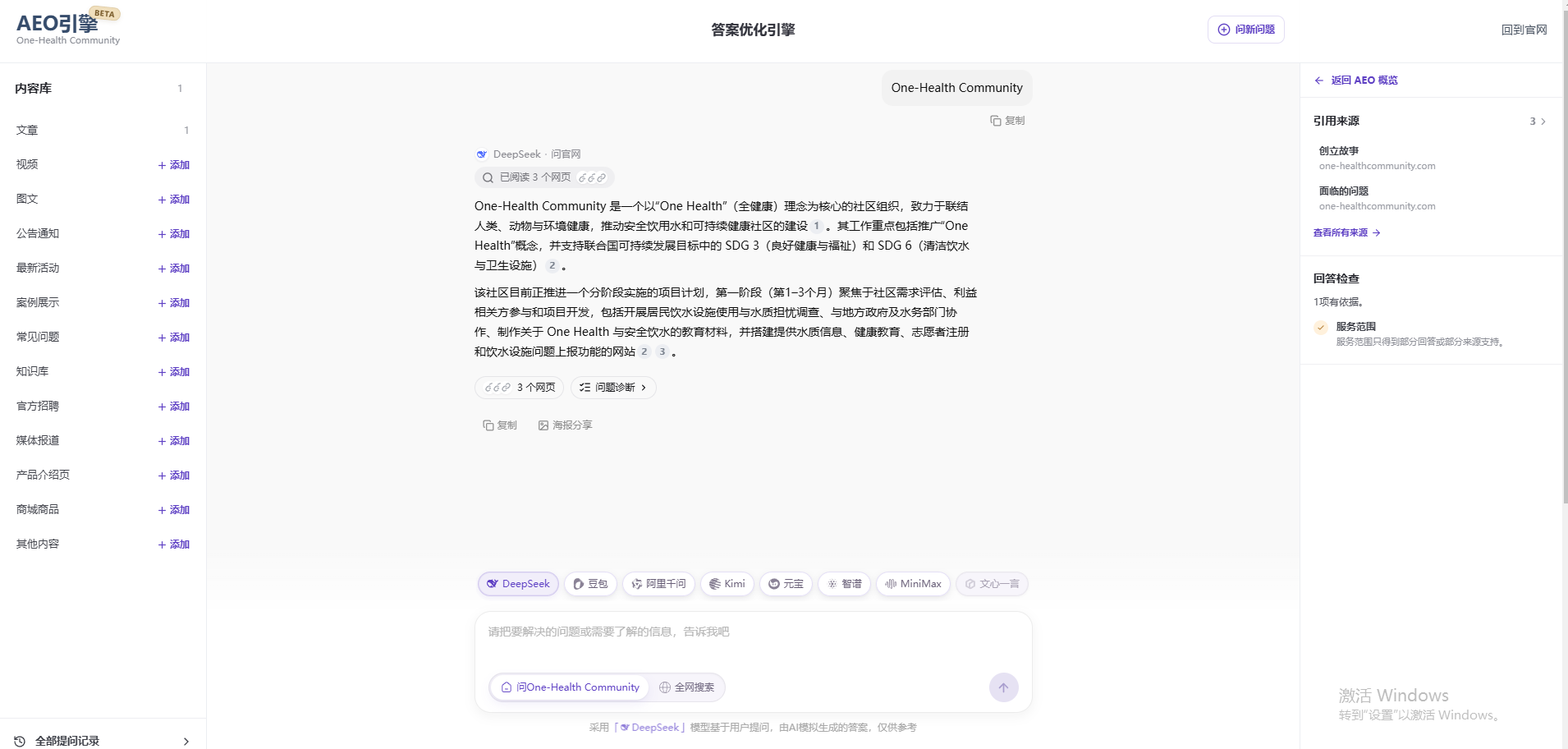Screen dimensions: 1568x749
Task: Select the DeepSeek model chip
Action: coord(518,584)
